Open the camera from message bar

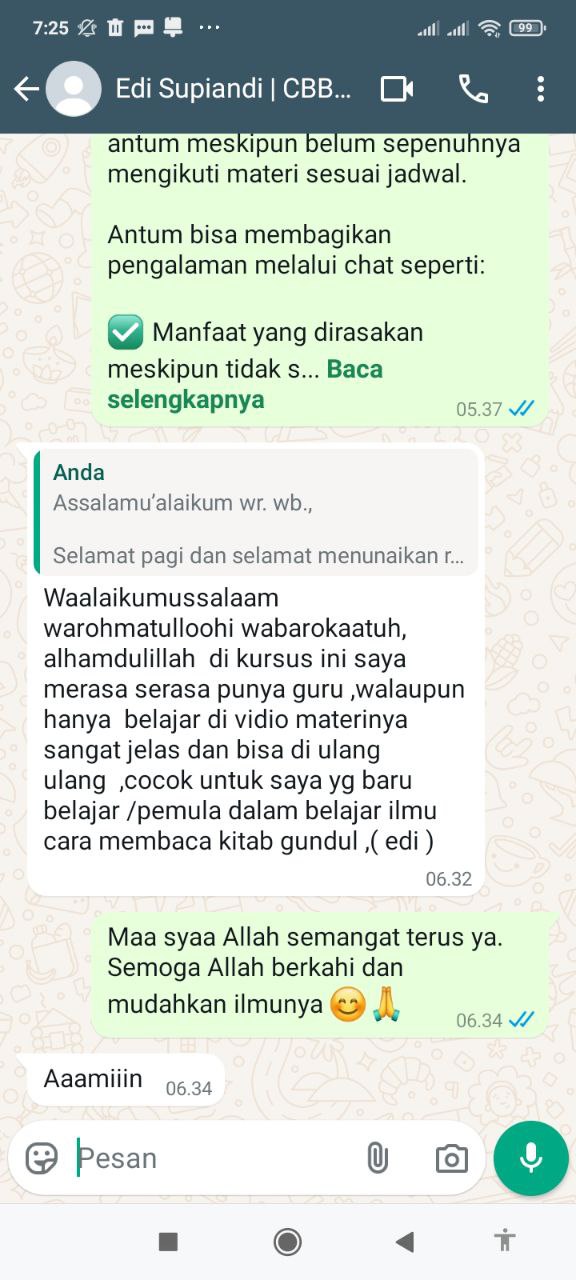coord(452,1158)
